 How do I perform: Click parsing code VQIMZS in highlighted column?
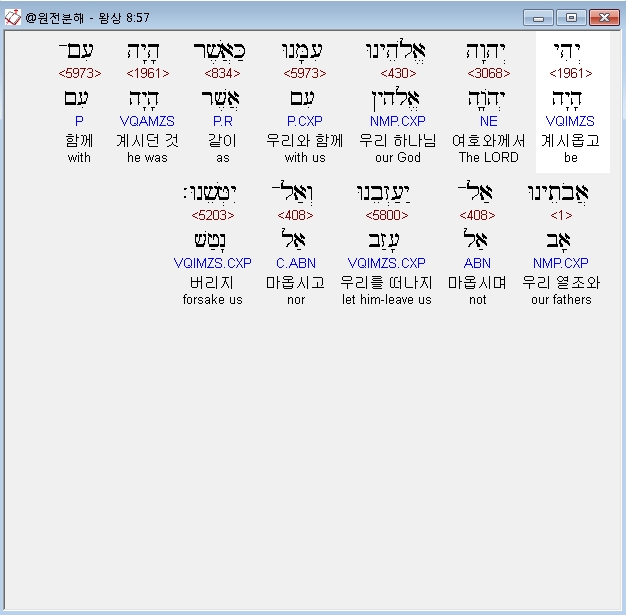pos(570,121)
